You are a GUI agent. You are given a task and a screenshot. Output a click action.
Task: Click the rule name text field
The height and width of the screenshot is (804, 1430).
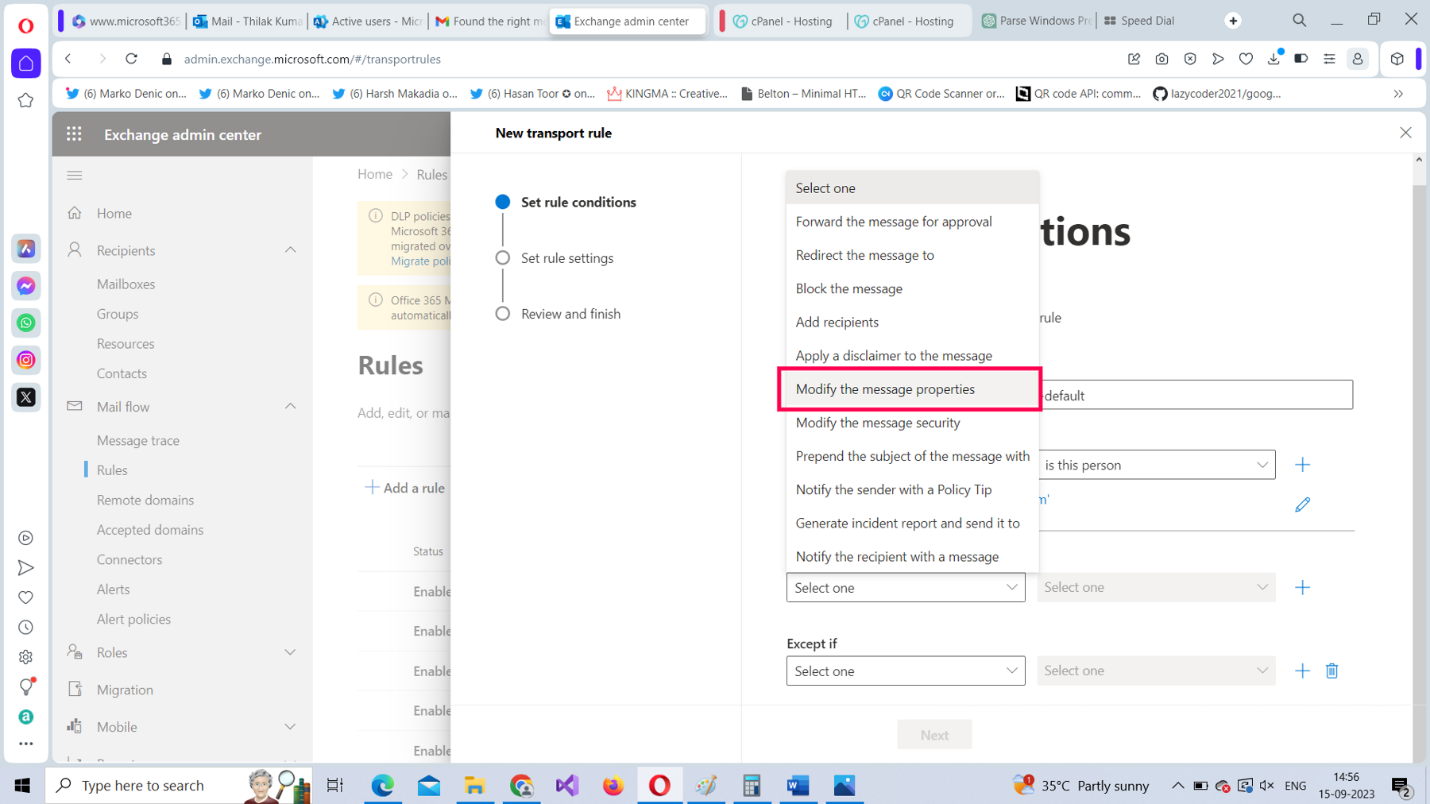1195,395
